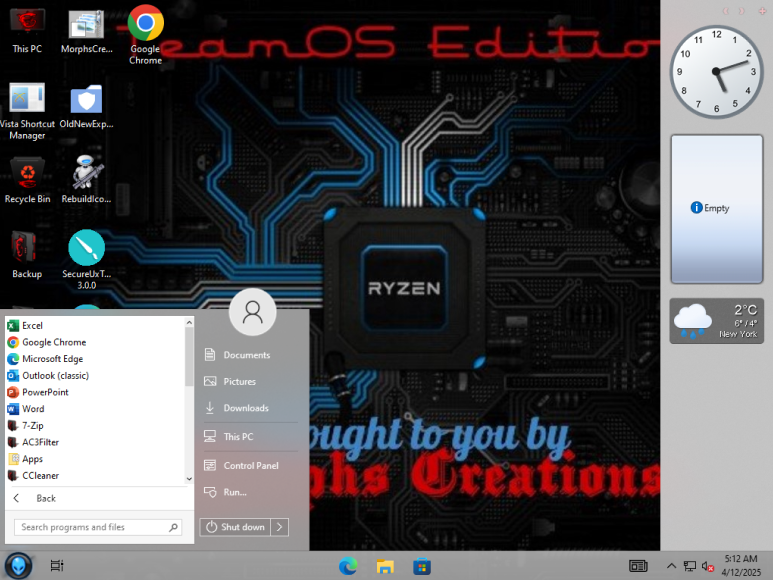Expand the Apps folder in the start menu
Image resolution: width=773 pixels, height=580 pixels.
(96, 459)
